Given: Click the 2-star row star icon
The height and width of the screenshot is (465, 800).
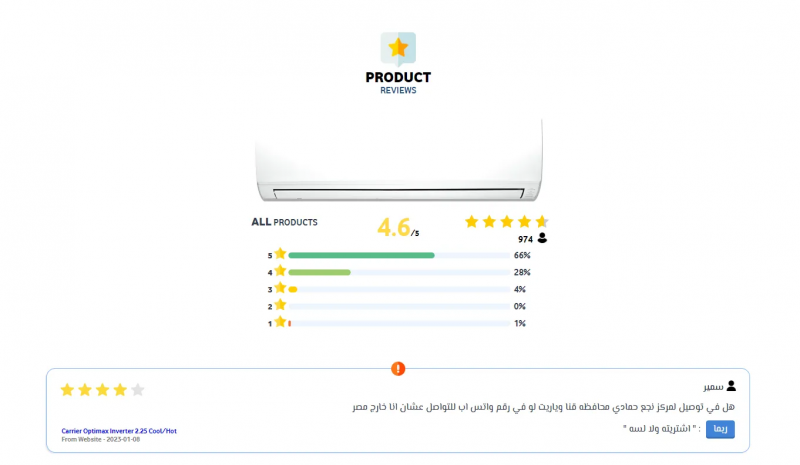Looking at the screenshot, I should coord(280,305).
